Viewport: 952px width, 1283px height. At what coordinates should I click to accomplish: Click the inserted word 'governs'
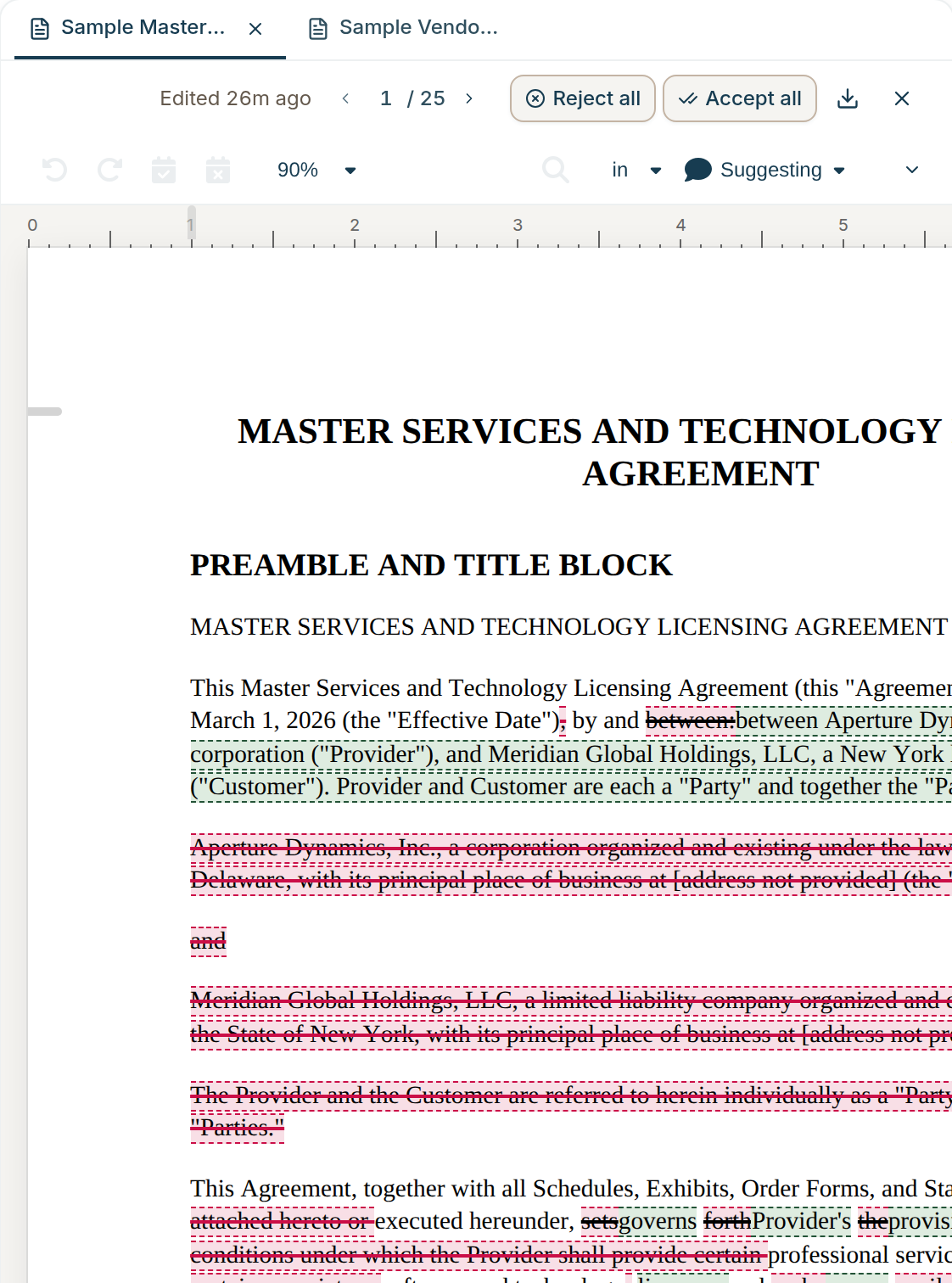coord(658,1221)
